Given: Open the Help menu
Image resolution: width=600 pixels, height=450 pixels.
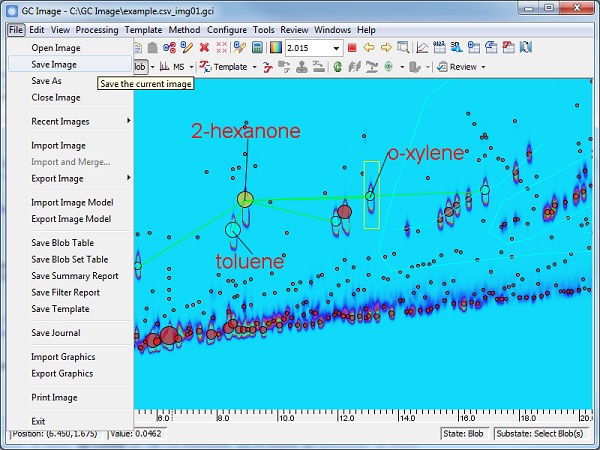Looking at the screenshot, I should coord(366,30).
